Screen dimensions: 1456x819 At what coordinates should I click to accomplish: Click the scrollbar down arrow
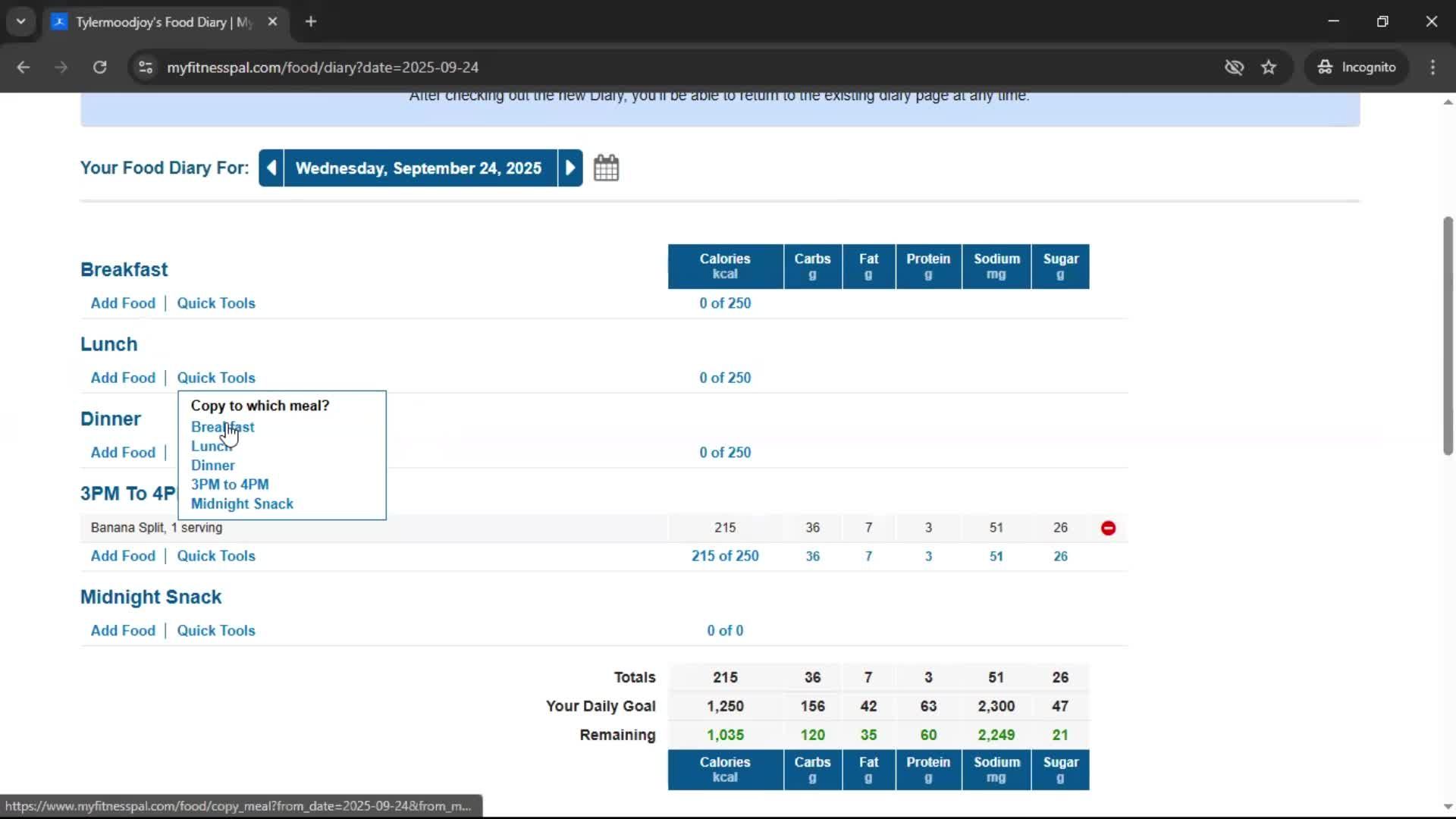click(1448, 807)
